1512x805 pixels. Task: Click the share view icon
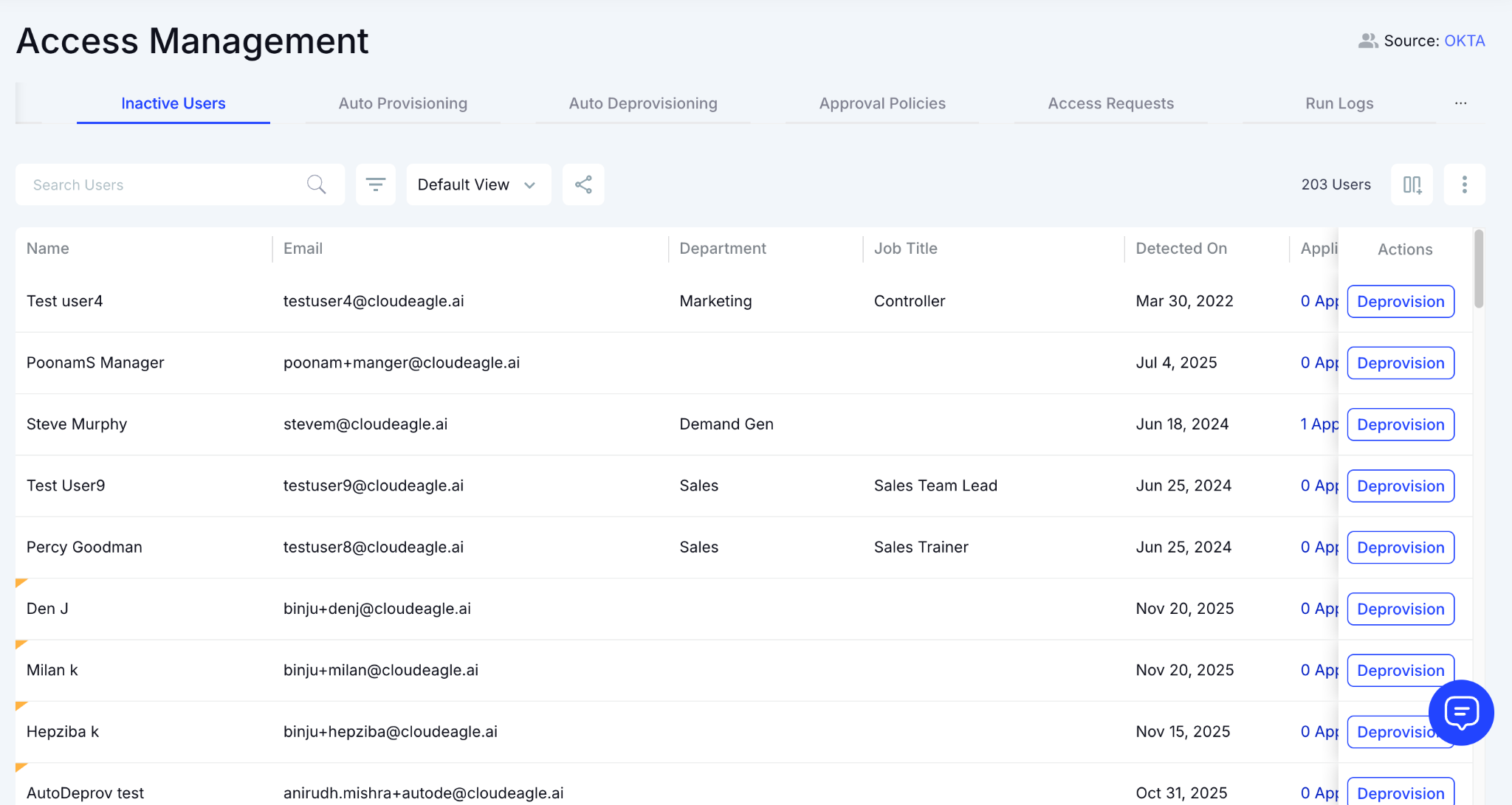(x=583, y=184)
